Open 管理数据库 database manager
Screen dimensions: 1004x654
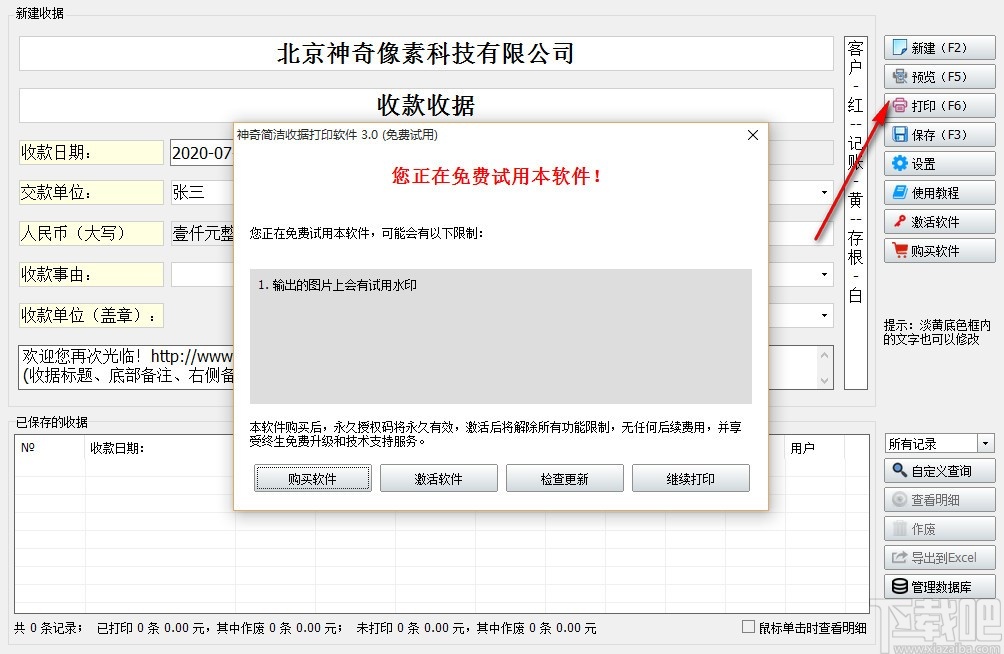939,586
